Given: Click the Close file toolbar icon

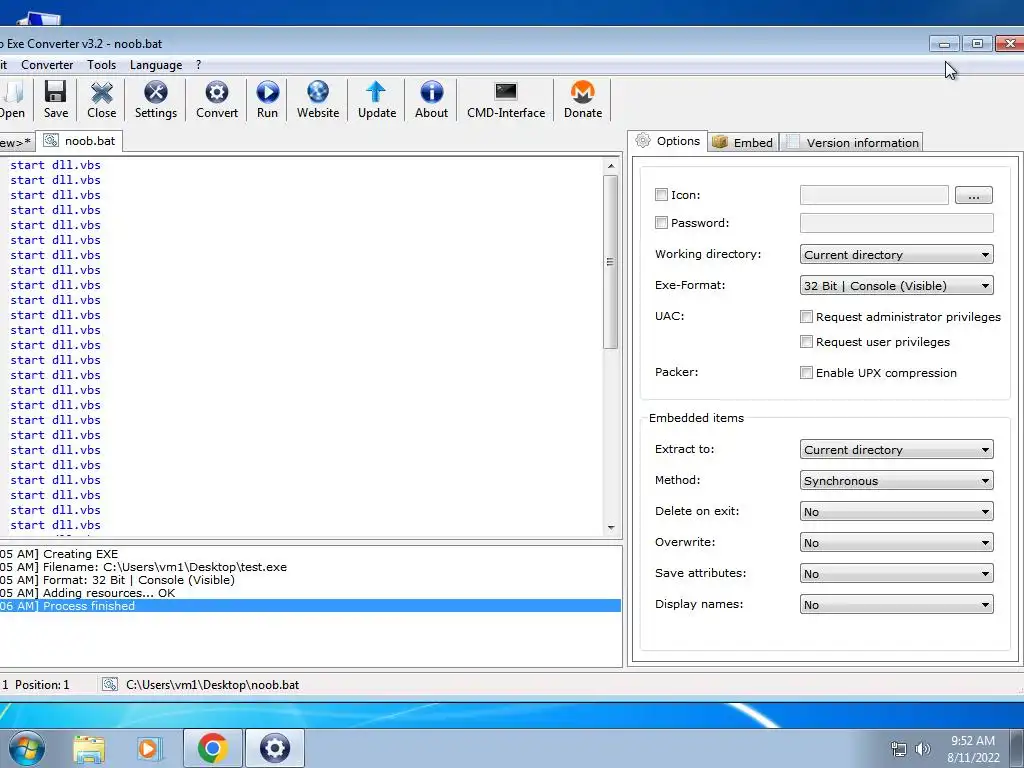Looking at the screenshot, I should [102, 100].
